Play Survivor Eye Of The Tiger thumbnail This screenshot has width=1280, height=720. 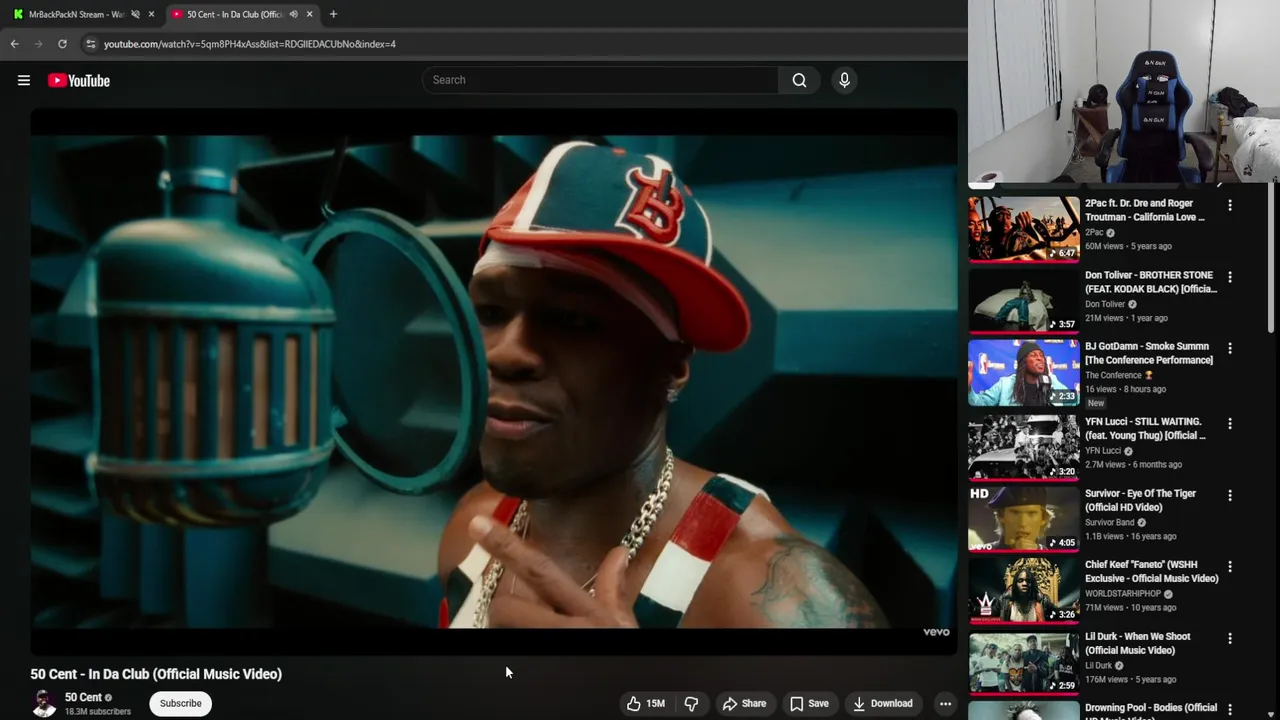pyautogui.click(x=1024, y=519)
